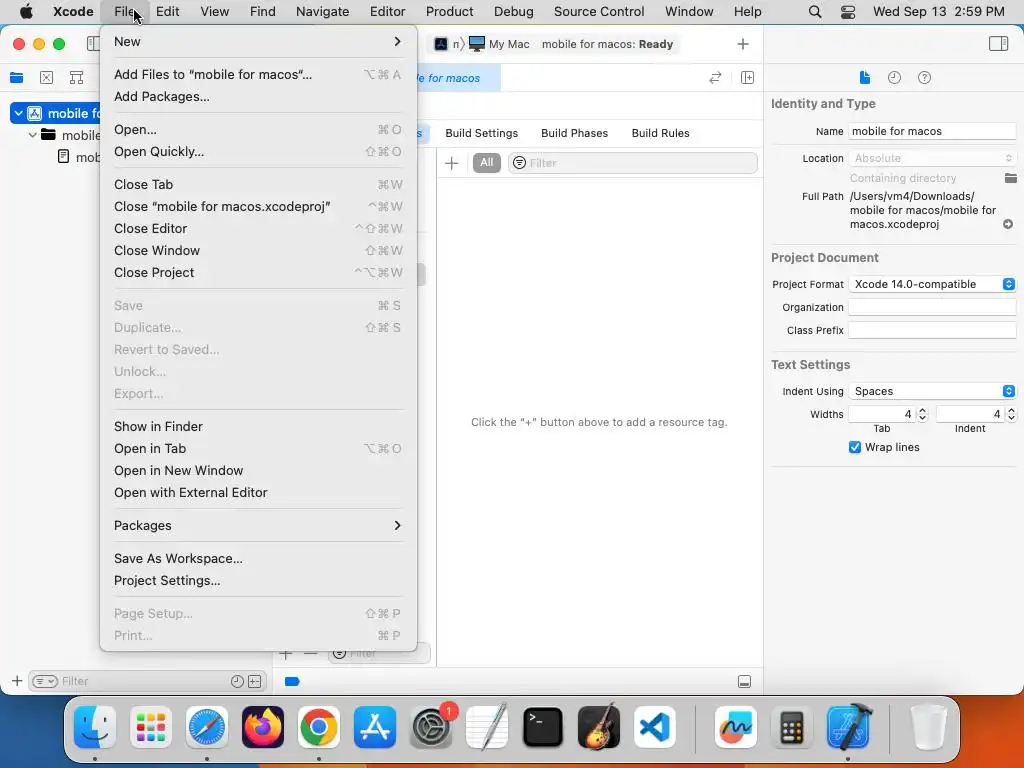Click the Library plus button in toolbar
1024x768 pixels.
pos(743,44)
